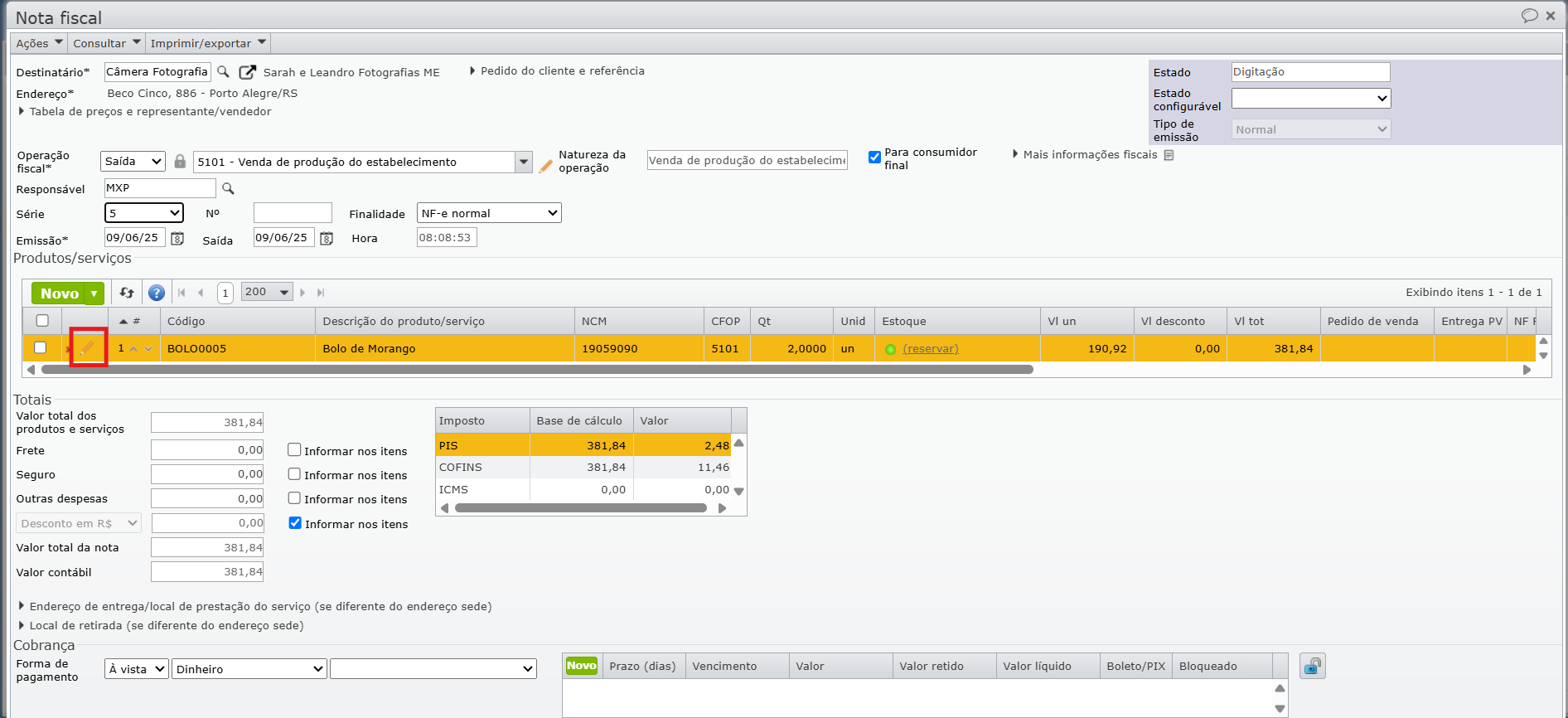This screenshot has height=718, width=1568.
Task: Click the Destinatário input field
Action: tap(157, 72)
